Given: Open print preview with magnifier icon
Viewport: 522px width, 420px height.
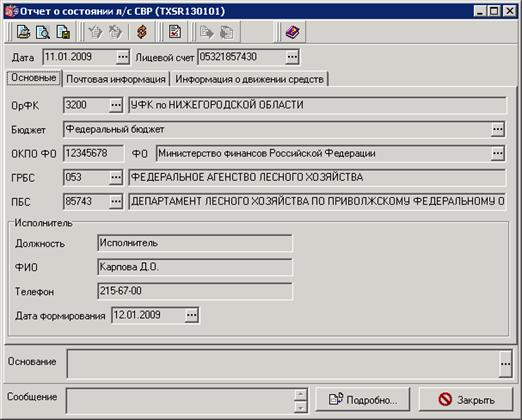Looking at the screenshot, I should (x=43, y=32).
